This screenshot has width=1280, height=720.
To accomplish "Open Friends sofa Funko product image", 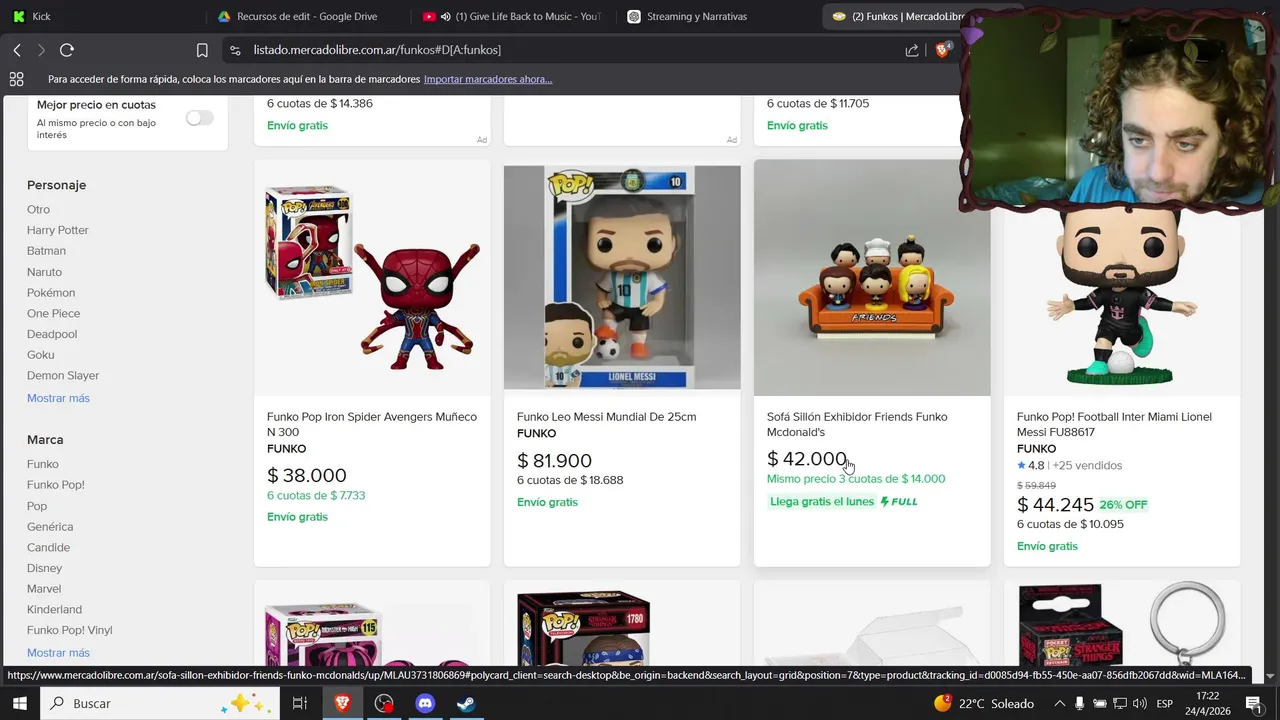I will [872, 277].
